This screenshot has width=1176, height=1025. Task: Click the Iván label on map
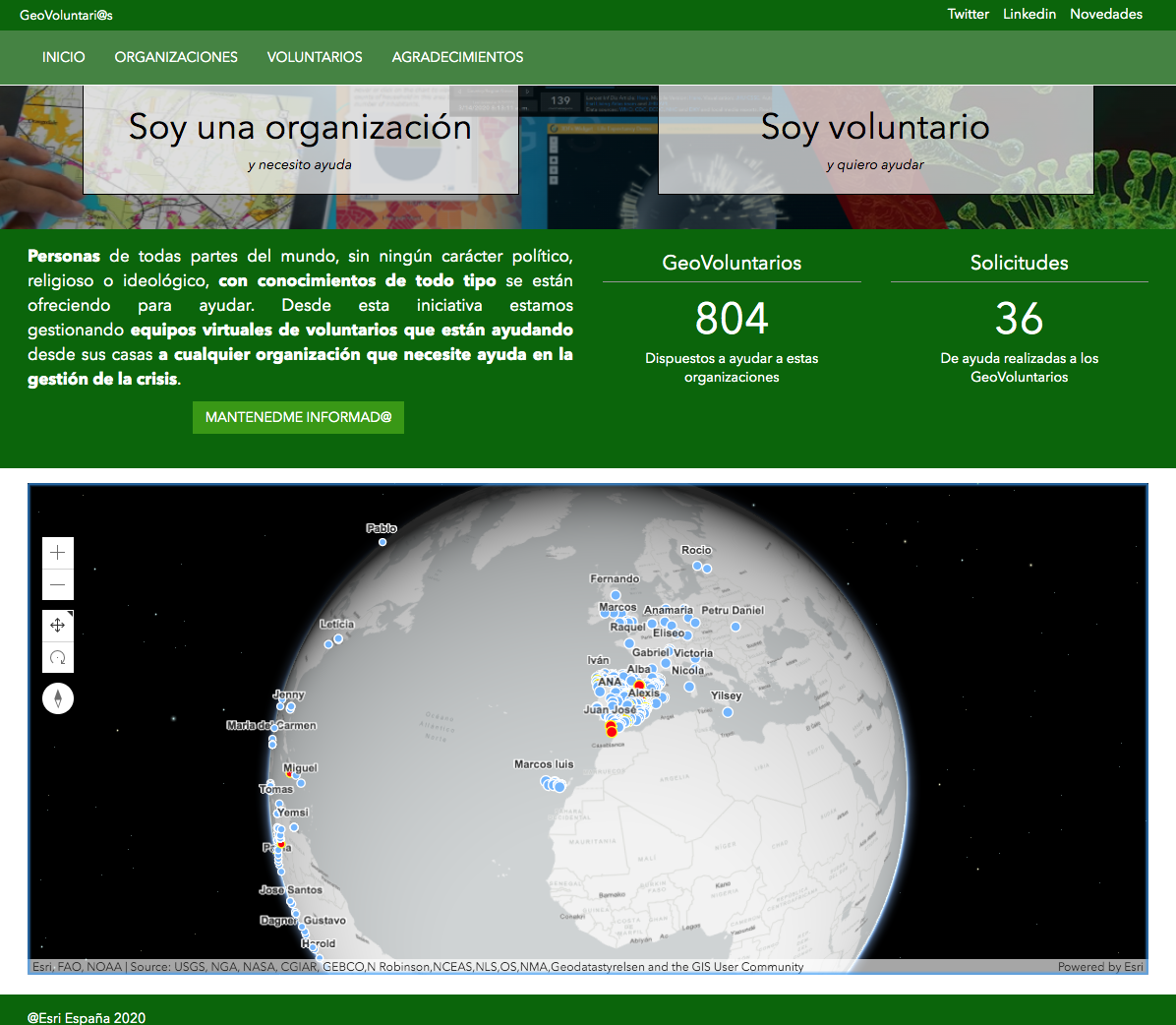(598, 660)
